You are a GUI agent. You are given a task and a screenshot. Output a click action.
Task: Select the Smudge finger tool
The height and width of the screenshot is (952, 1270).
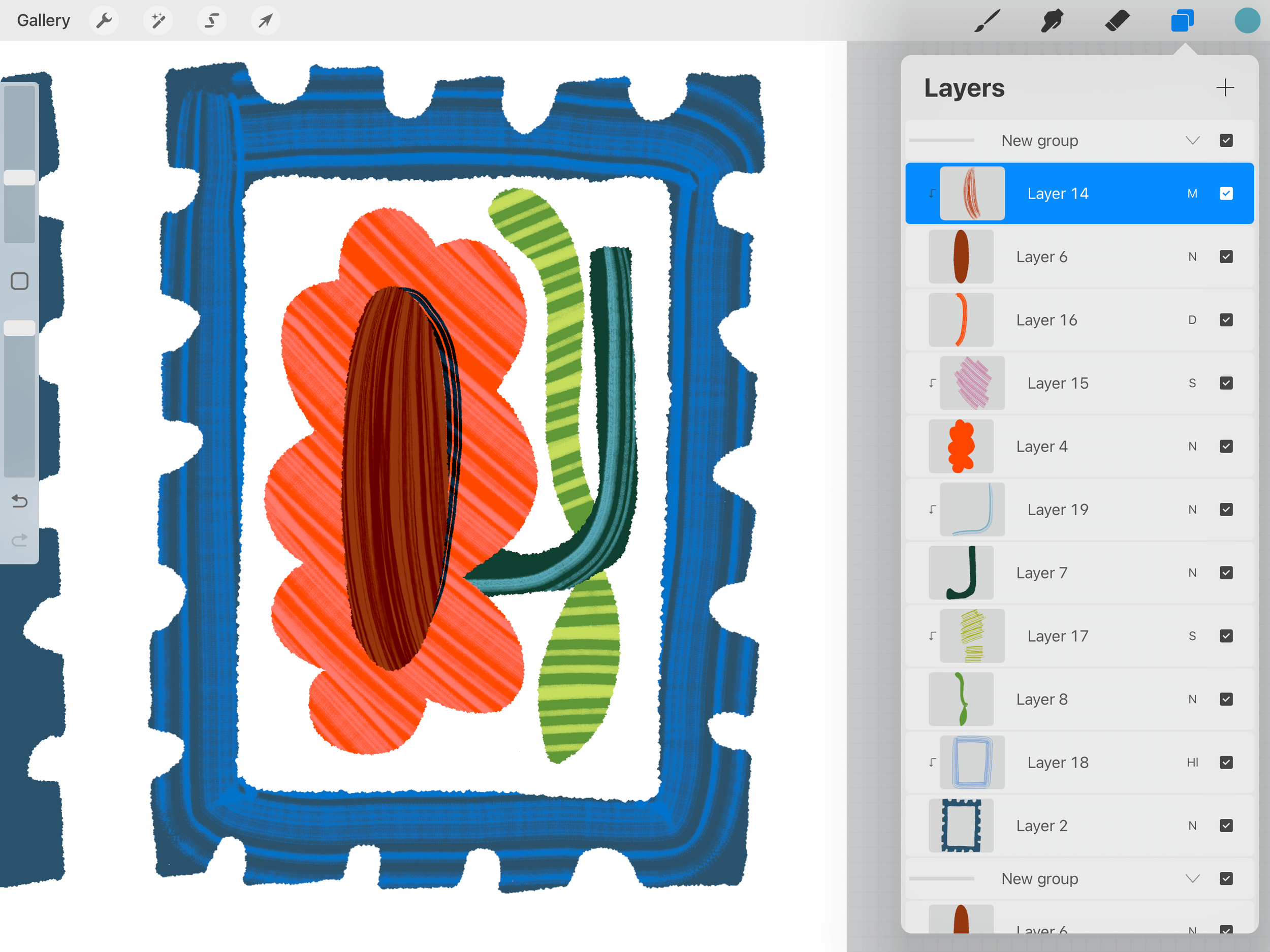point(1052,21)
